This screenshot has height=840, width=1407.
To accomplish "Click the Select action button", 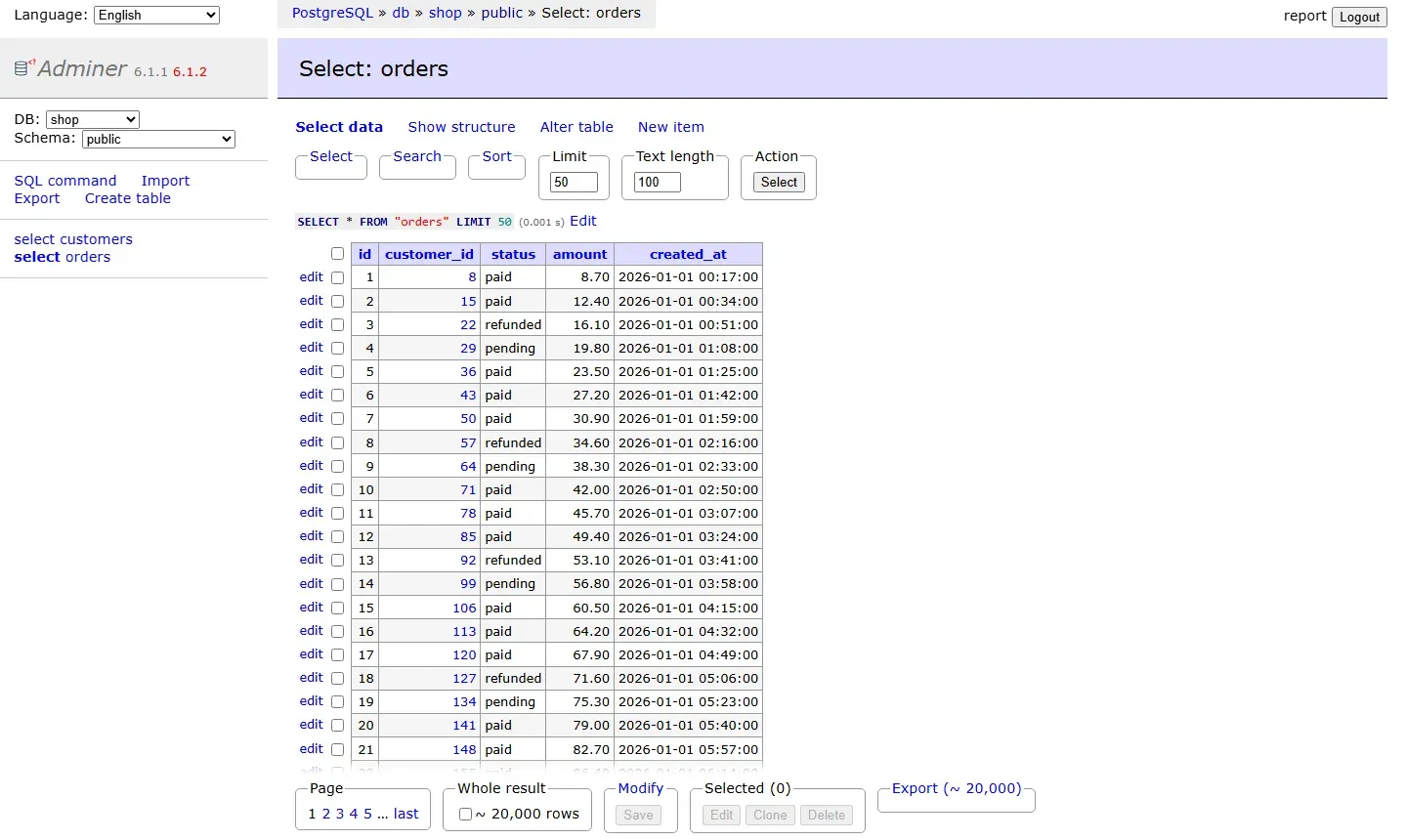I will click(x=779, y=182).
